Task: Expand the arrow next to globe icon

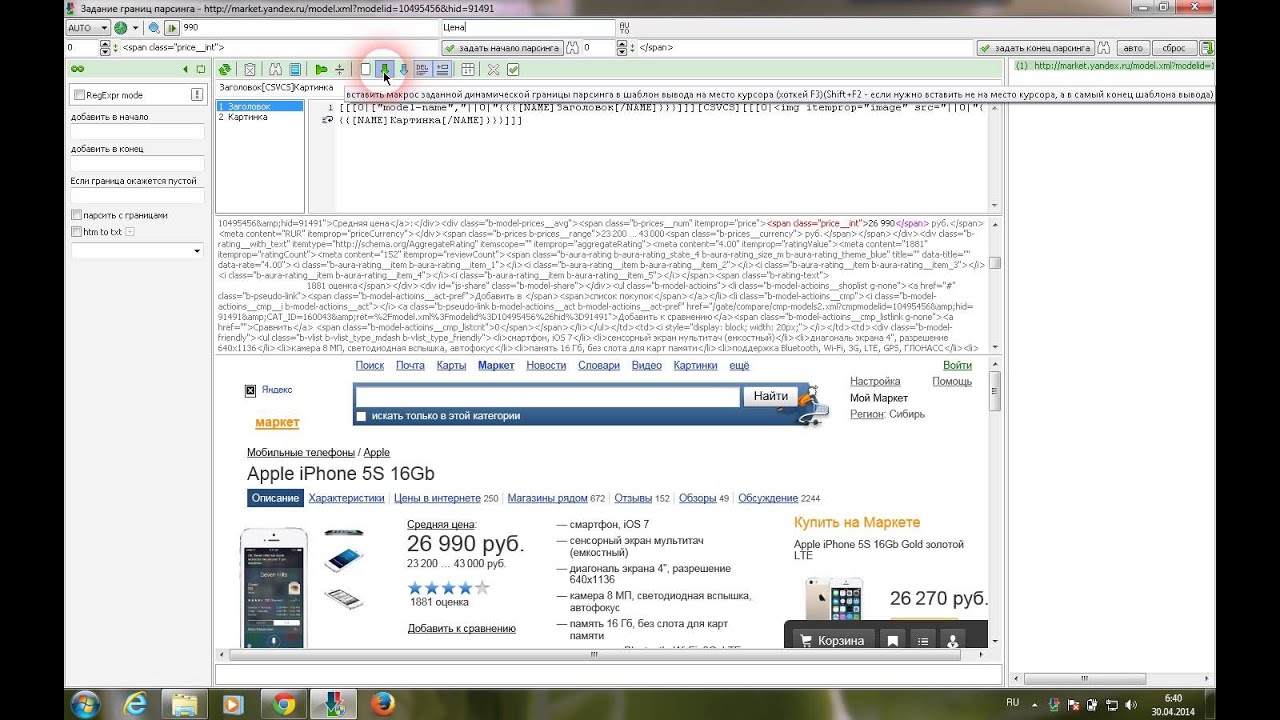Action: pos(136,28)
